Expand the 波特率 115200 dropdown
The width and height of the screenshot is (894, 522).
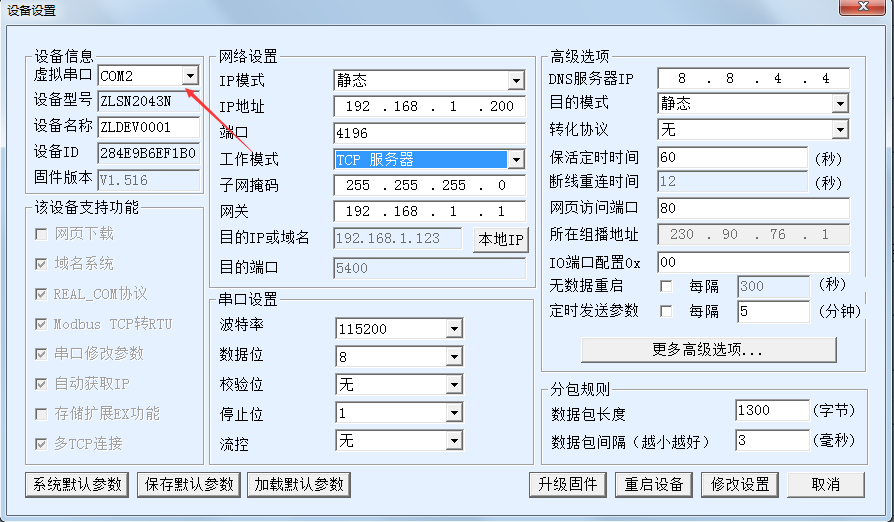[454, 329]
